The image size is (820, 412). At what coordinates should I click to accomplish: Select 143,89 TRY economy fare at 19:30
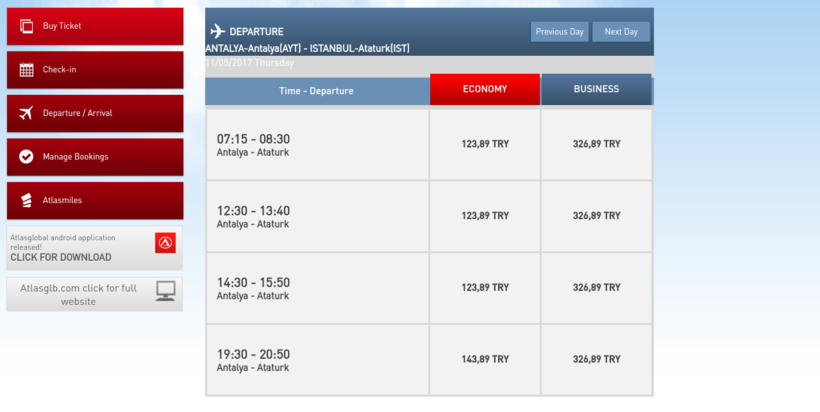coord(485,359)
